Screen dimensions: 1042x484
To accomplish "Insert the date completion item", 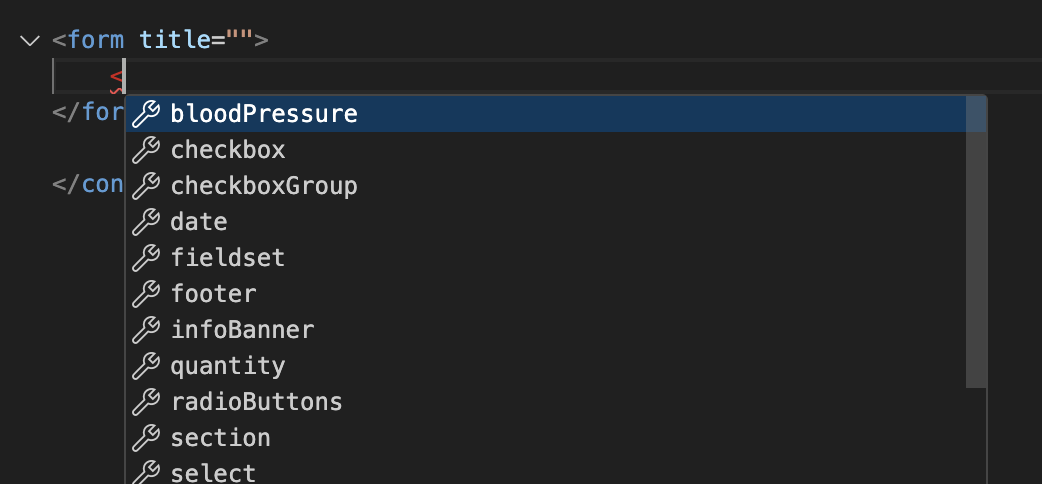I will (199, 222).
